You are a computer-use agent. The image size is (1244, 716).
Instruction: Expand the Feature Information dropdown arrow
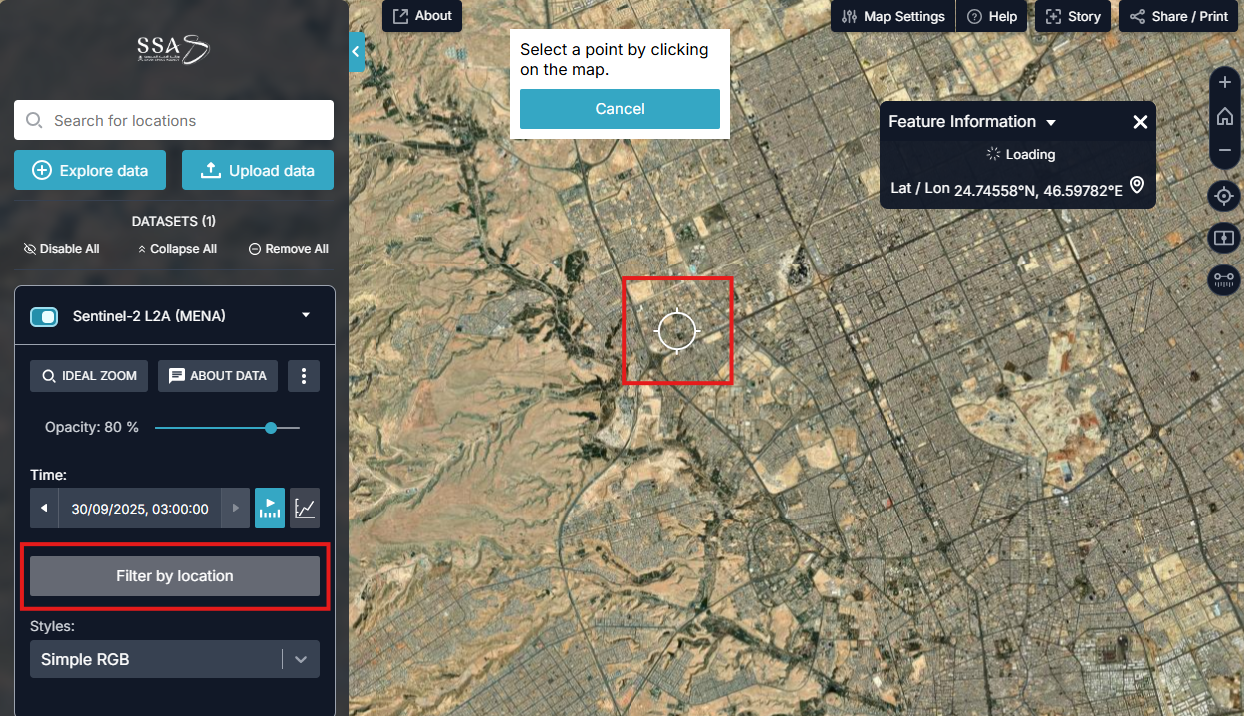[1051, 123]
